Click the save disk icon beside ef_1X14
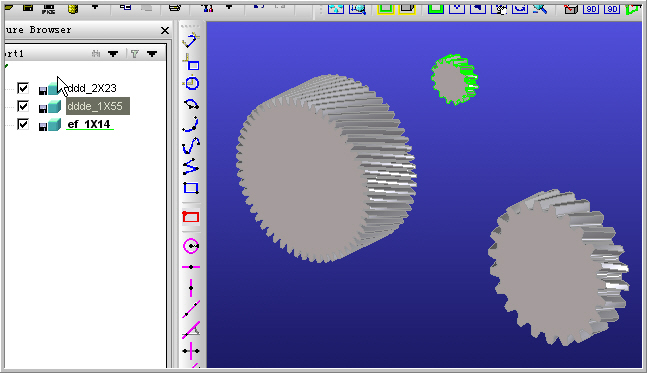This screenshot has height=373, width=647. click(x=43, y=126)
